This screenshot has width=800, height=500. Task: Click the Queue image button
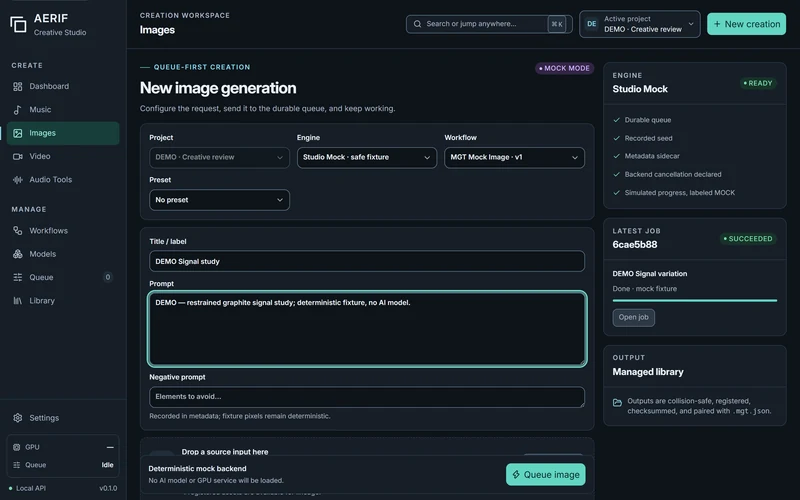click(545, 474)
